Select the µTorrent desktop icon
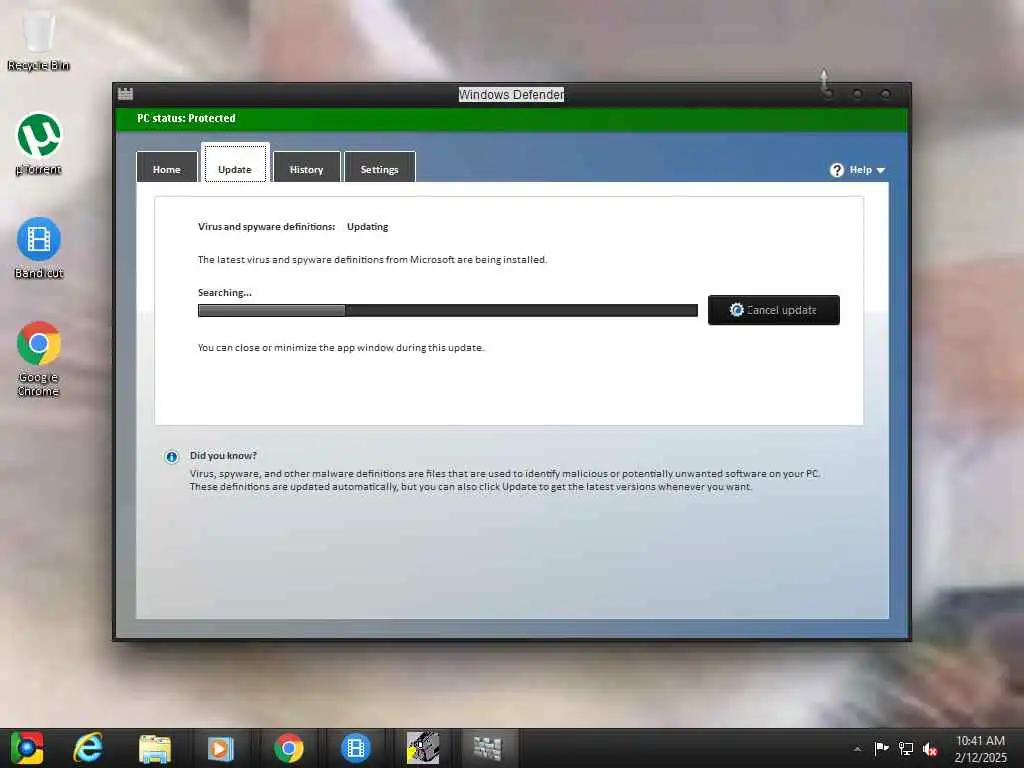 39,144
